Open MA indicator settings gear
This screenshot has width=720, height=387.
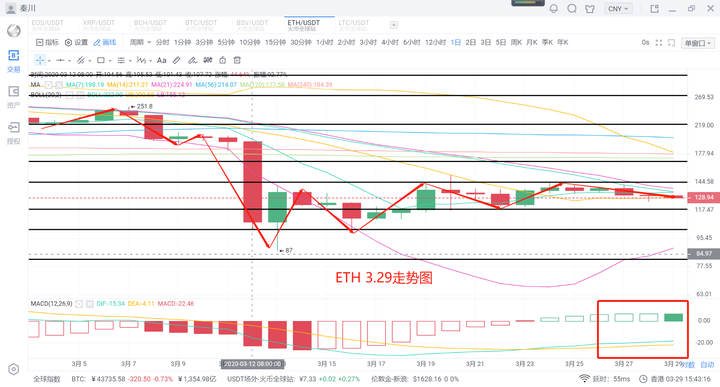click(x=49, y=84)
